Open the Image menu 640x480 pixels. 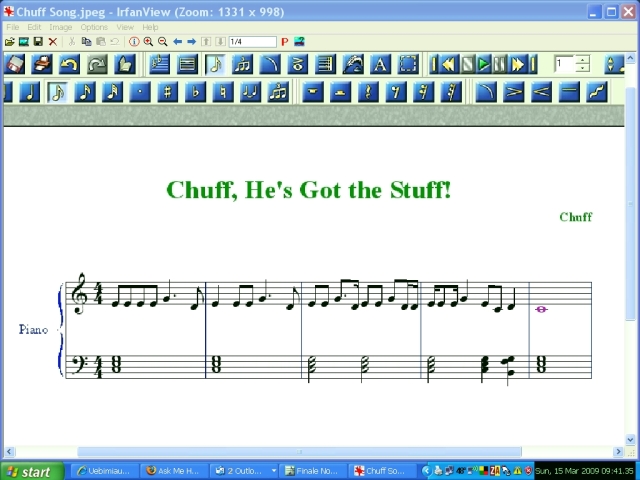tap(60, 27)
